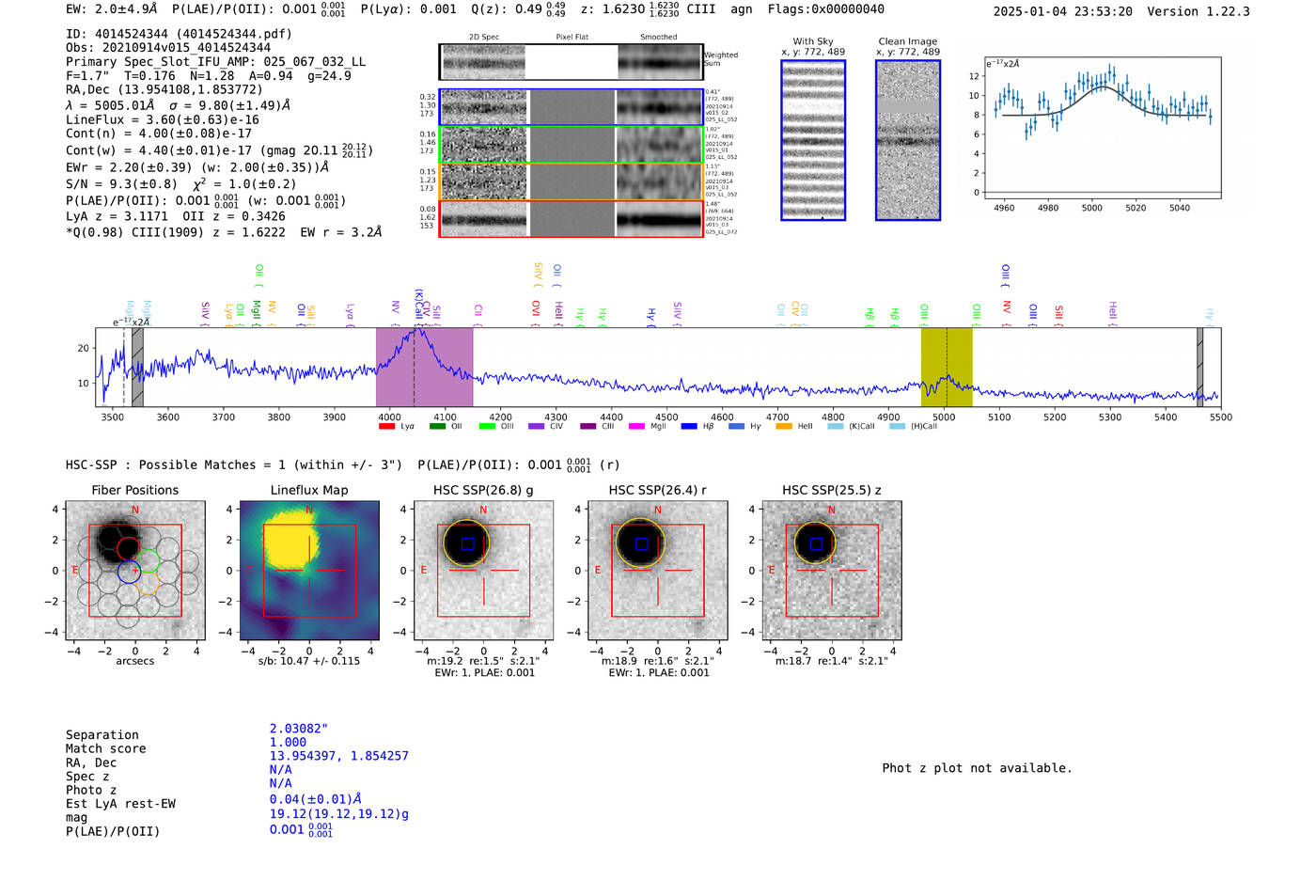Click the Phot z plot not available message
1316x896 pixels.
(x=977, y=768)
